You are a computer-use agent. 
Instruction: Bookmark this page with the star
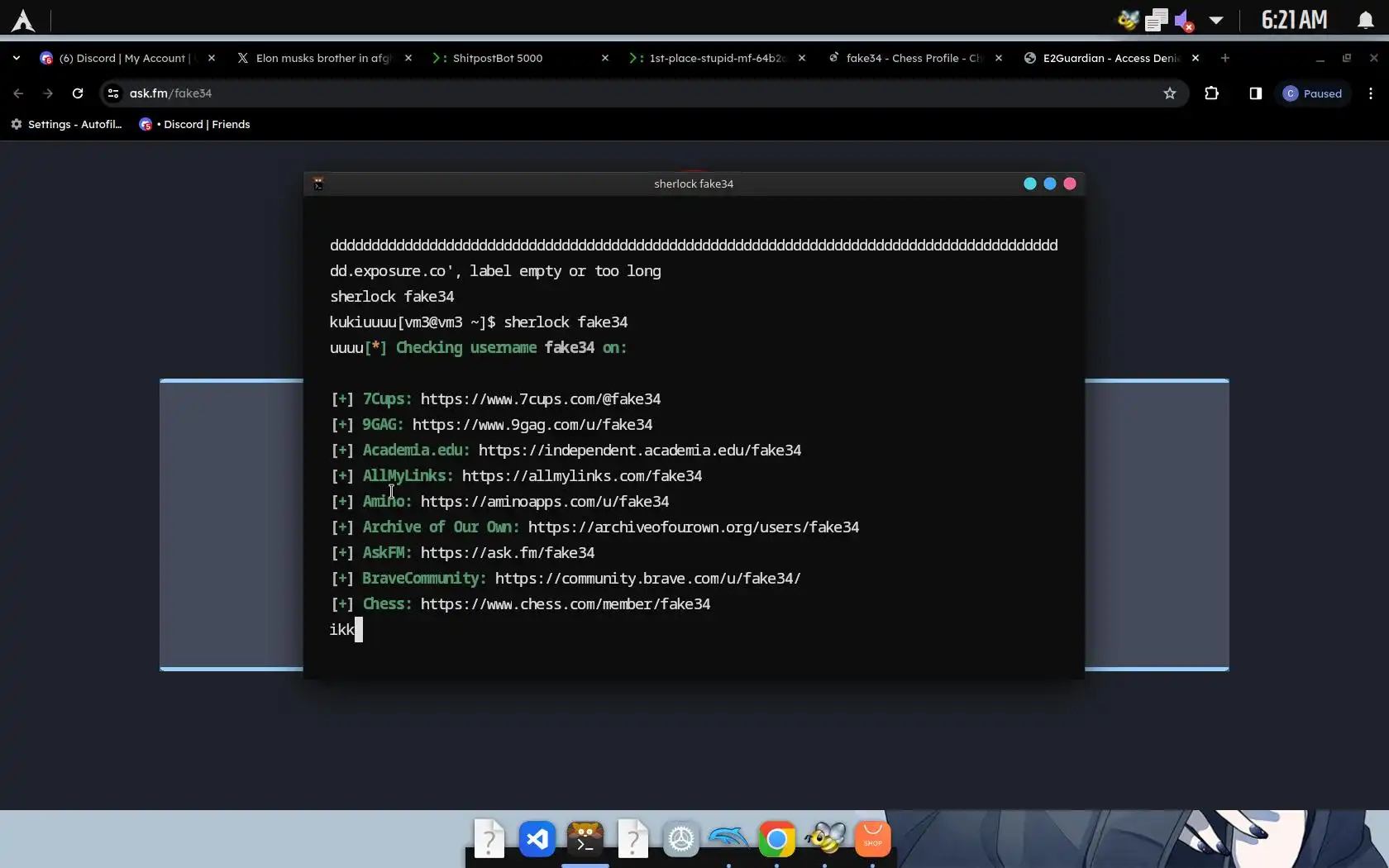1170,93
